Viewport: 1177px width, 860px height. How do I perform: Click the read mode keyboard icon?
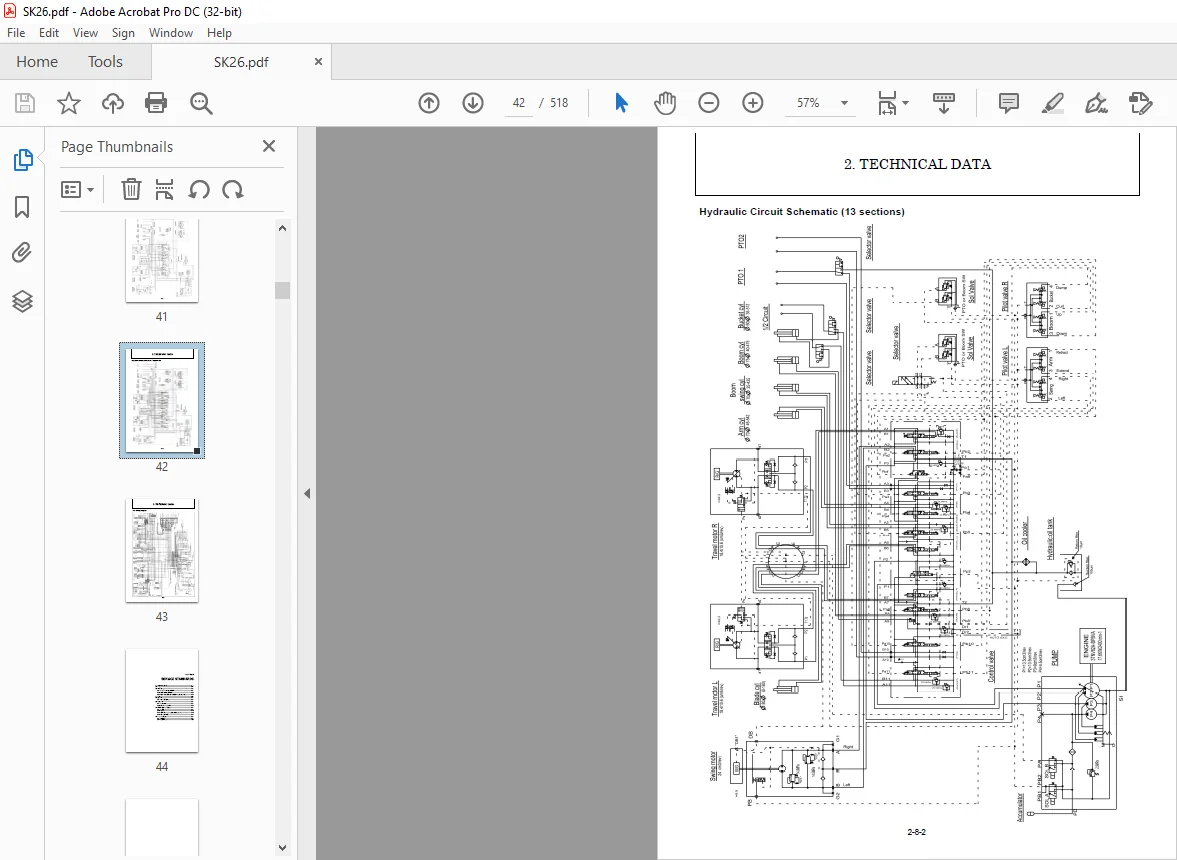pos(944,103)
